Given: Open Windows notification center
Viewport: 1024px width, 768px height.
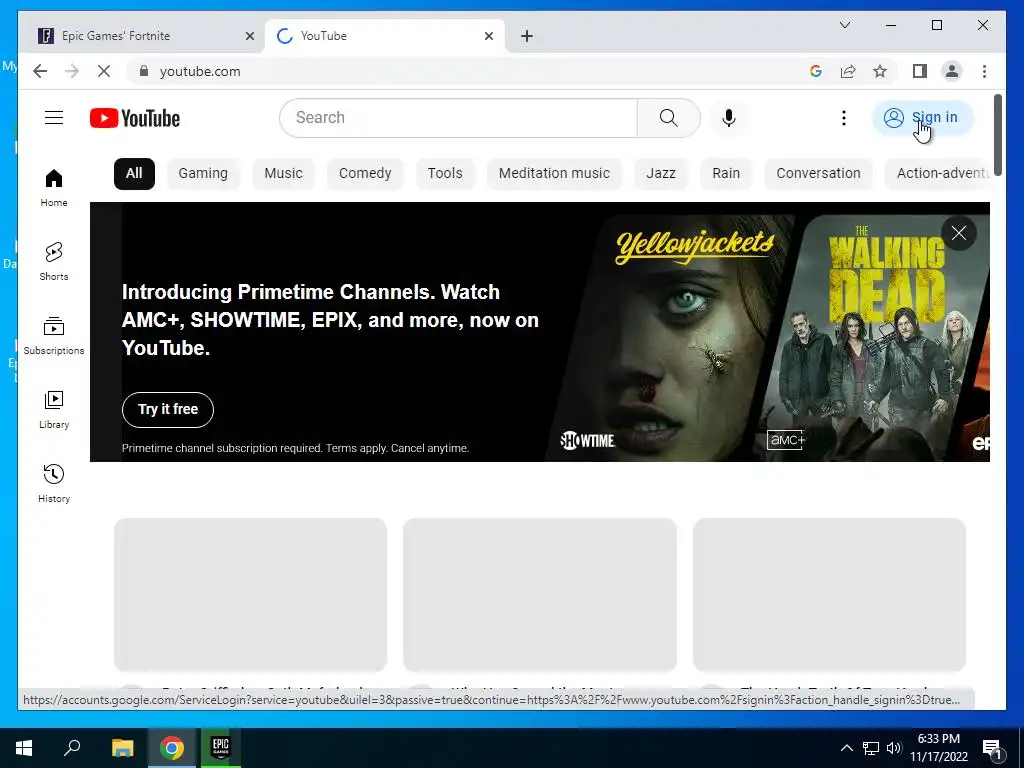Looking at the screenshot, I should coord(991,748).
